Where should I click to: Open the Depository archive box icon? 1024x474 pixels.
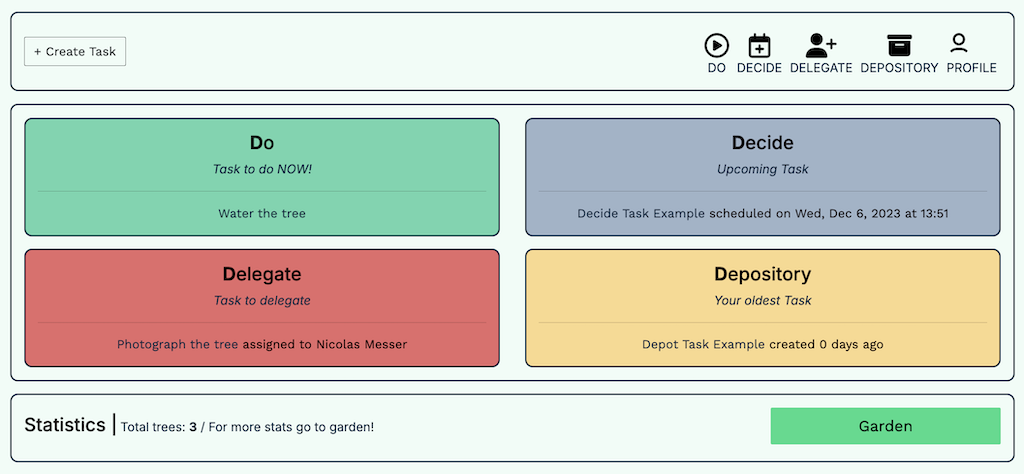click(x=899, y=46)
